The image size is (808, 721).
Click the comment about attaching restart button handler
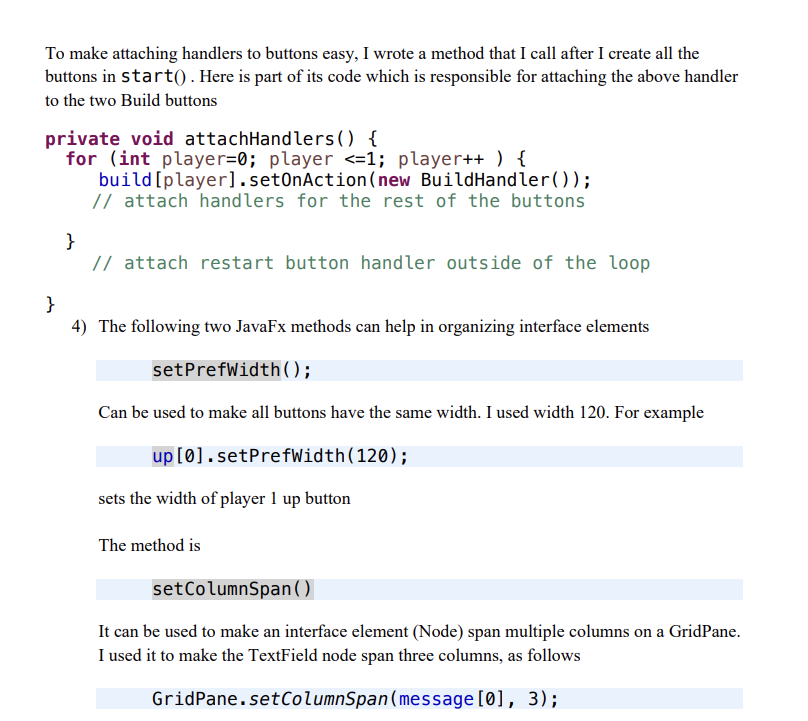tap(370, 262)
